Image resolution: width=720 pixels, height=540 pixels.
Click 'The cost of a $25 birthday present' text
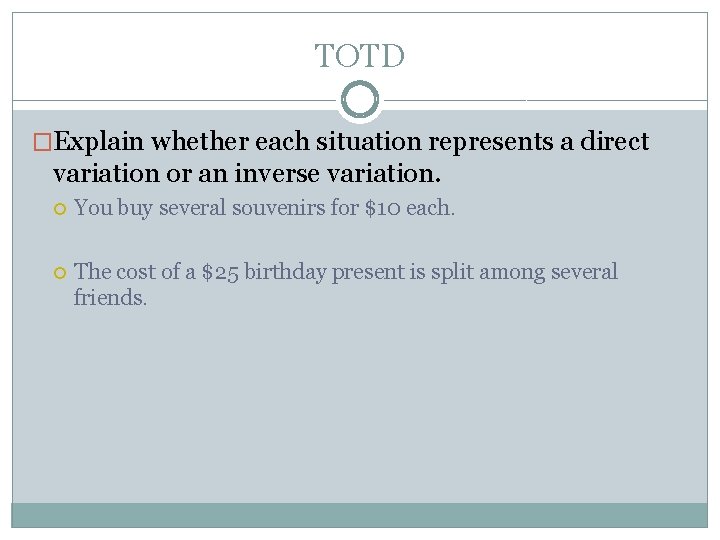(345, 272)
